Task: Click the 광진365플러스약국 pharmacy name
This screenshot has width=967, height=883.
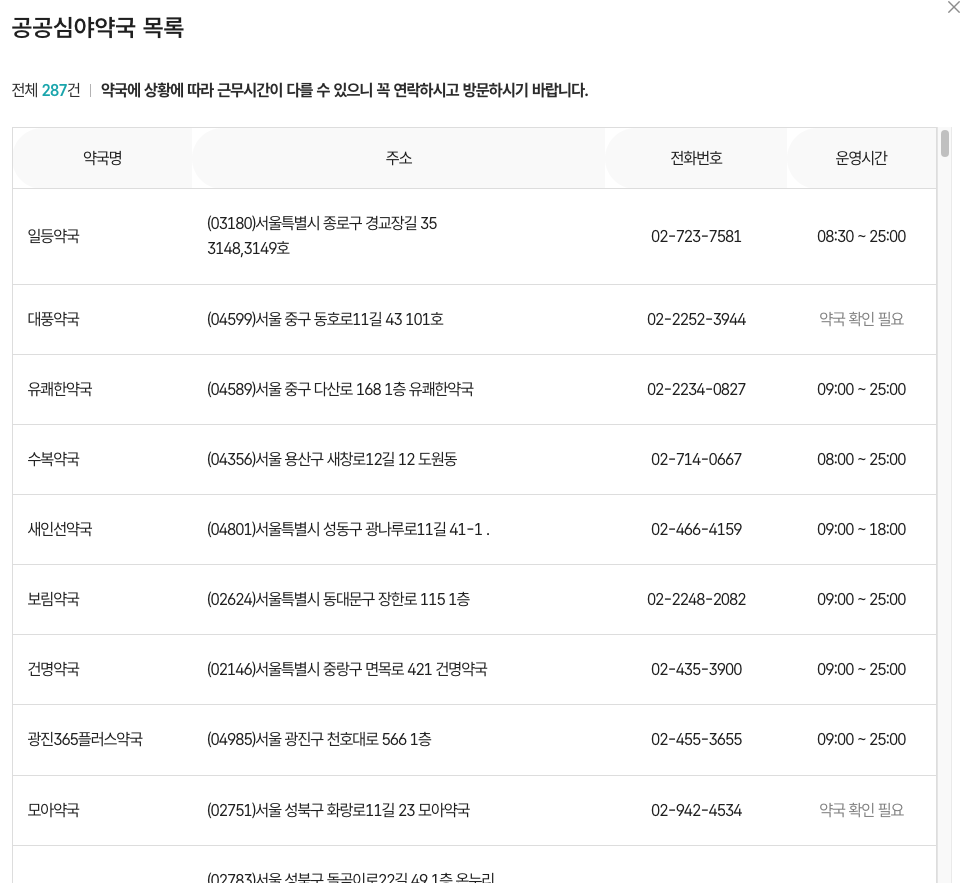Action: [x=85, y=740]
